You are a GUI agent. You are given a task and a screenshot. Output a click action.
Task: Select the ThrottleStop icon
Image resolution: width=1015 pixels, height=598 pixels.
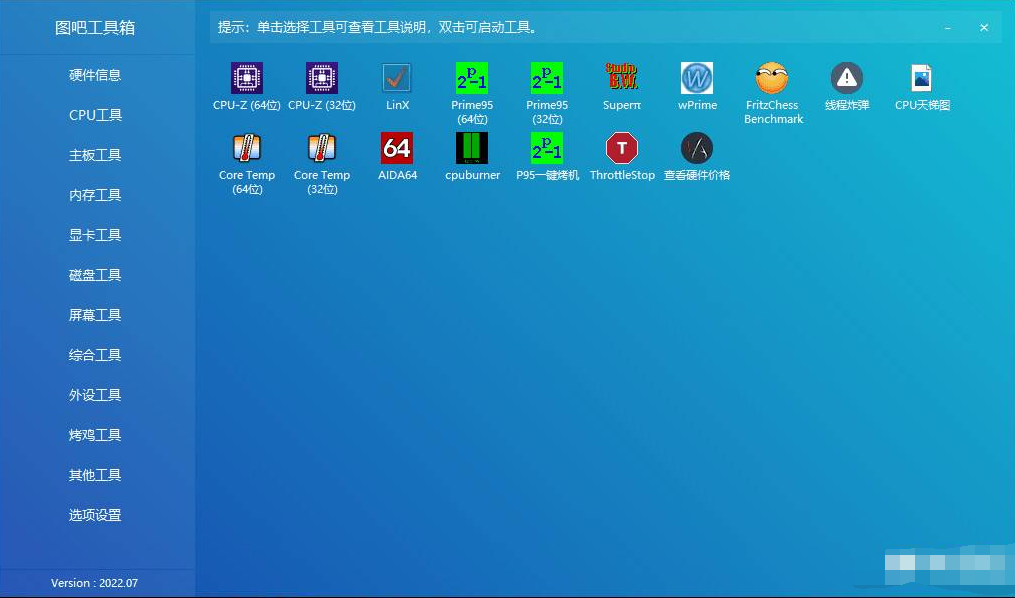(x=622, y=148)
